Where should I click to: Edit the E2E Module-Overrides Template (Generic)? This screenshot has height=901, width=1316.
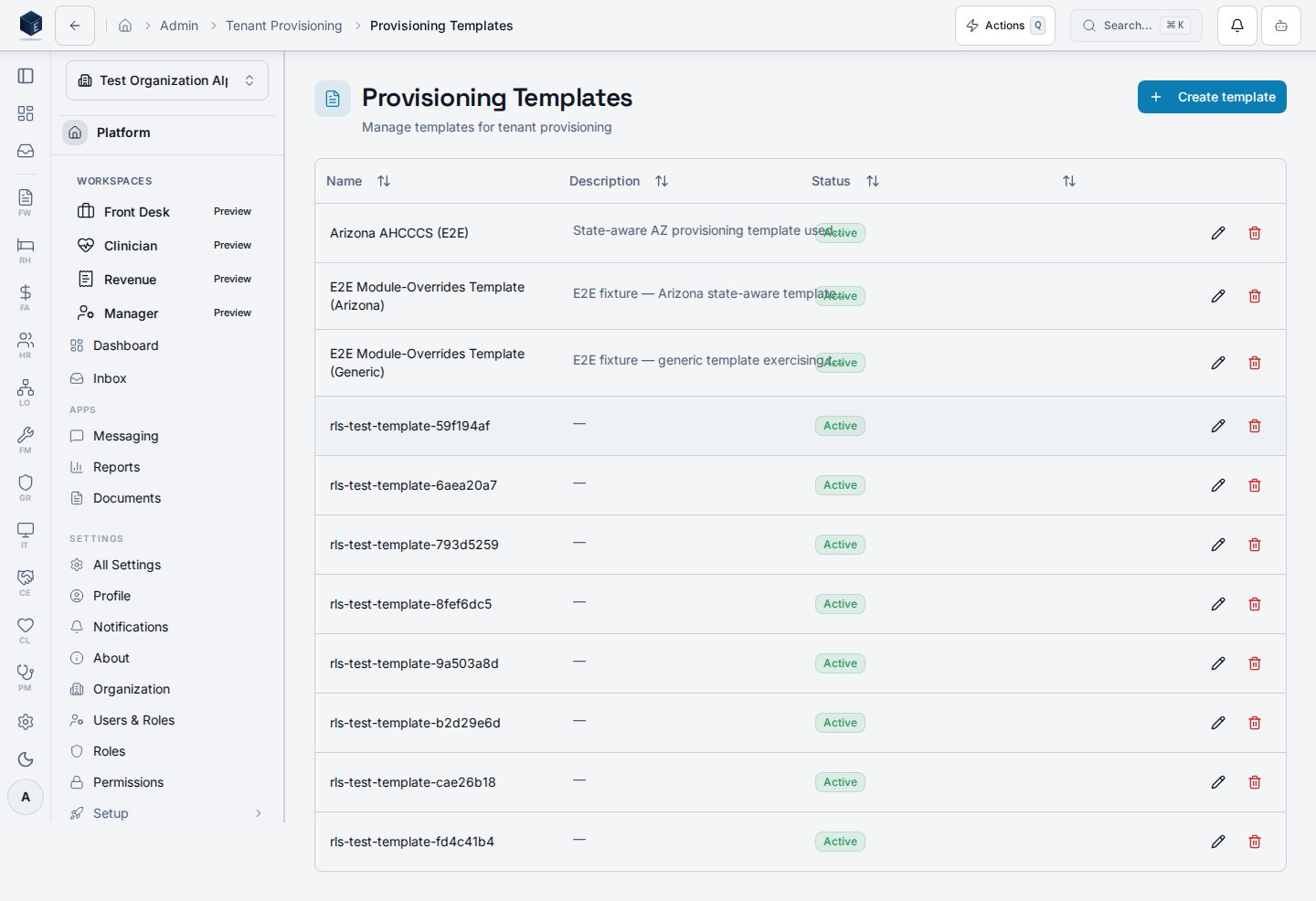click(x=1218, y=363)
